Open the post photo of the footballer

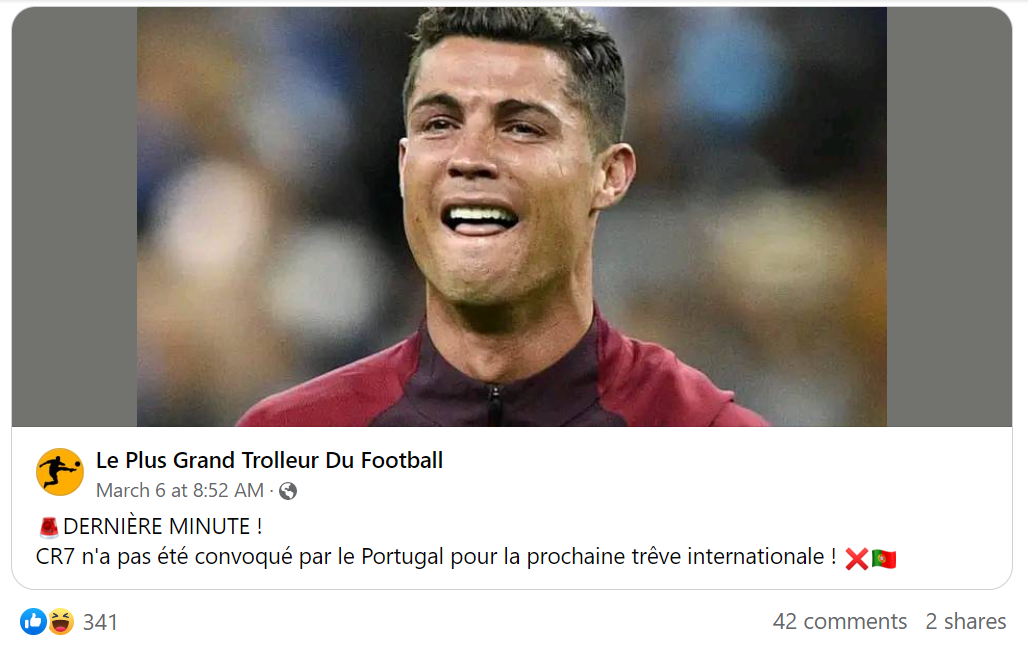pyautogui.click(x=511, y=216)
